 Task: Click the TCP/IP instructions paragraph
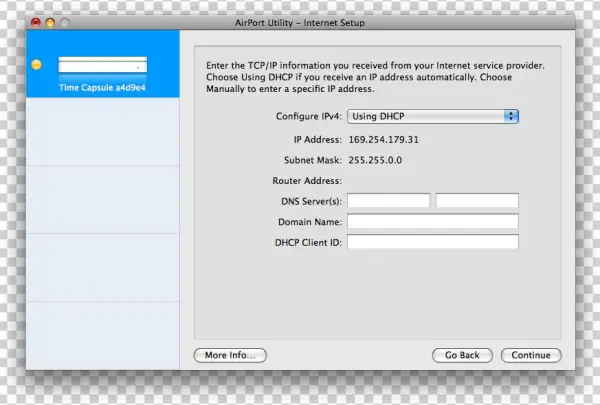point(375,77)
